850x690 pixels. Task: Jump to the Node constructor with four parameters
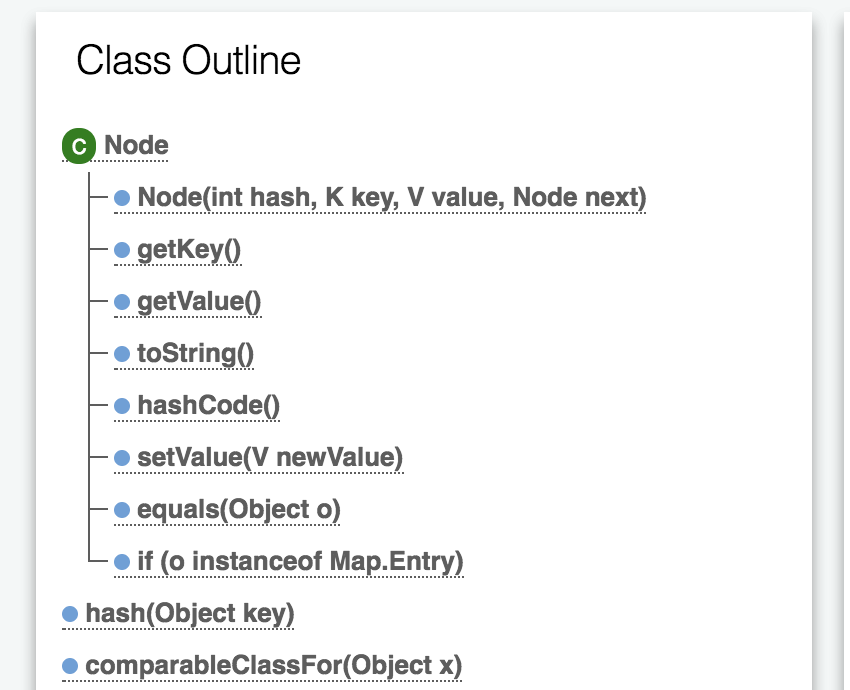(392, 198)
